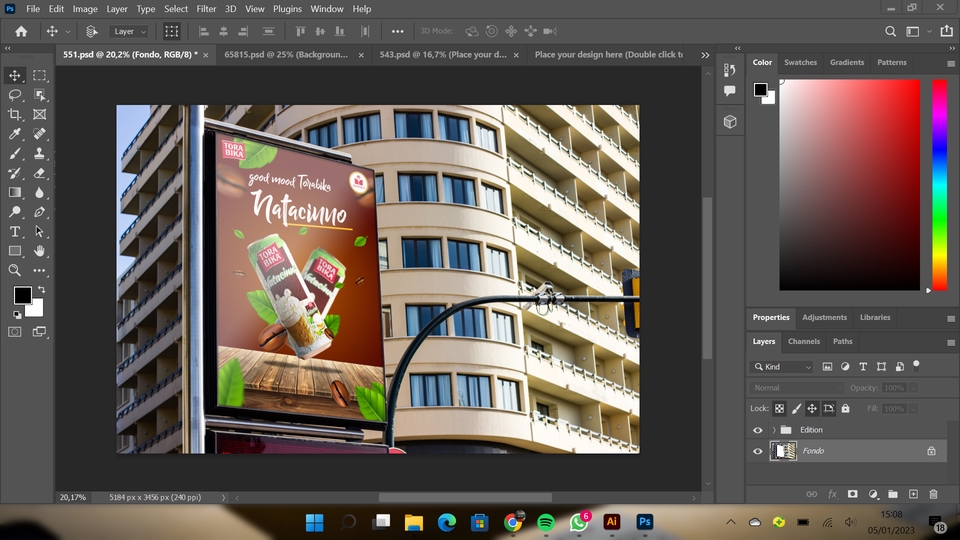Select the Eraser tool
This screenshot has height=540, width=960.
[40, 173]
